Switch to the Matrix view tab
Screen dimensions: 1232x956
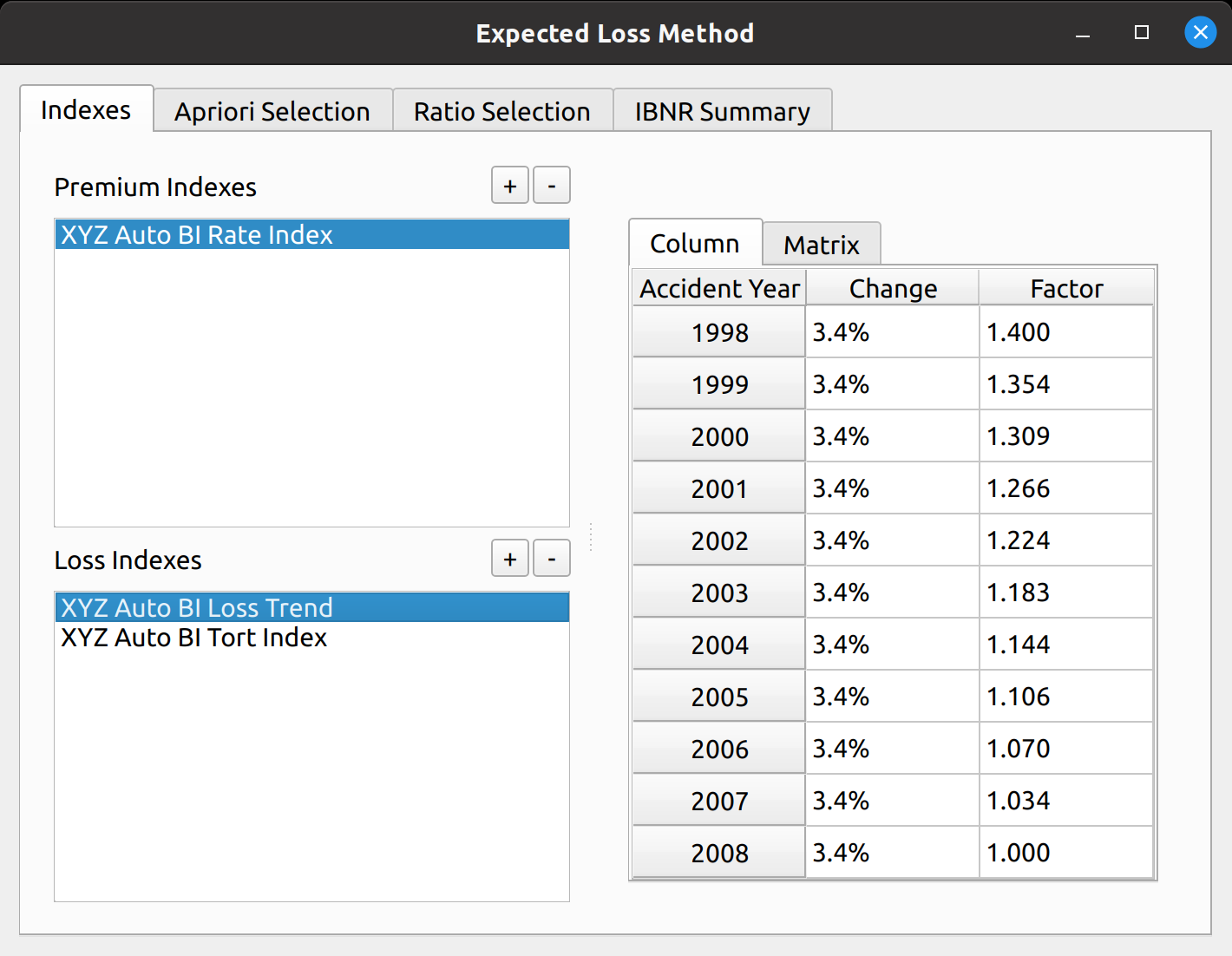pos(821,245)
